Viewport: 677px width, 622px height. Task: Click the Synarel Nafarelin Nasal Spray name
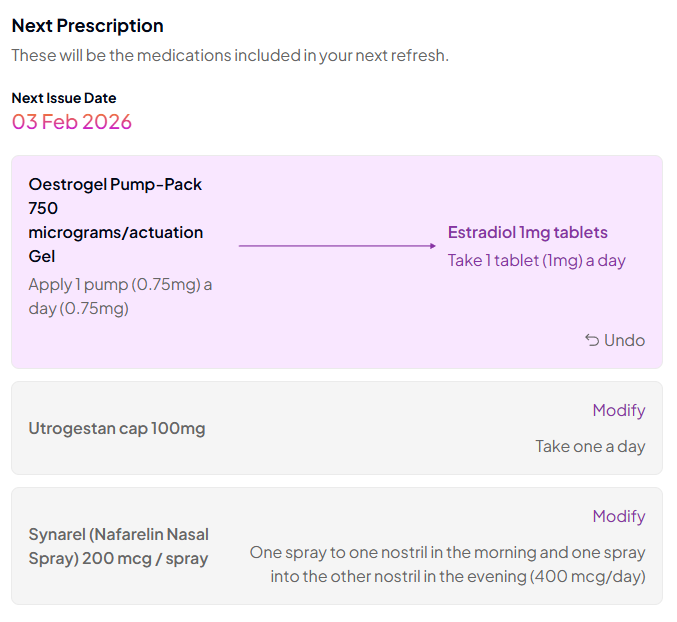pos(118,546)
